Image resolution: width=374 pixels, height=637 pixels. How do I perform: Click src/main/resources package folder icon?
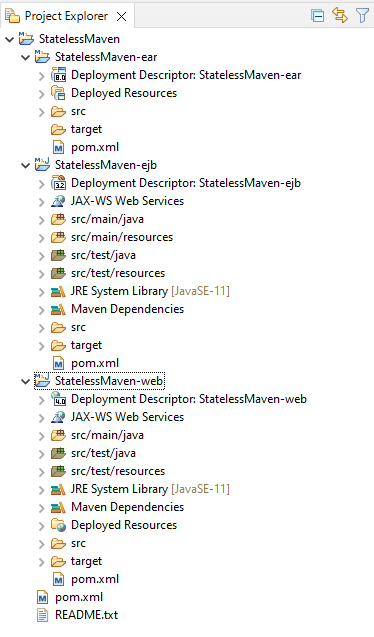(58, 237)
